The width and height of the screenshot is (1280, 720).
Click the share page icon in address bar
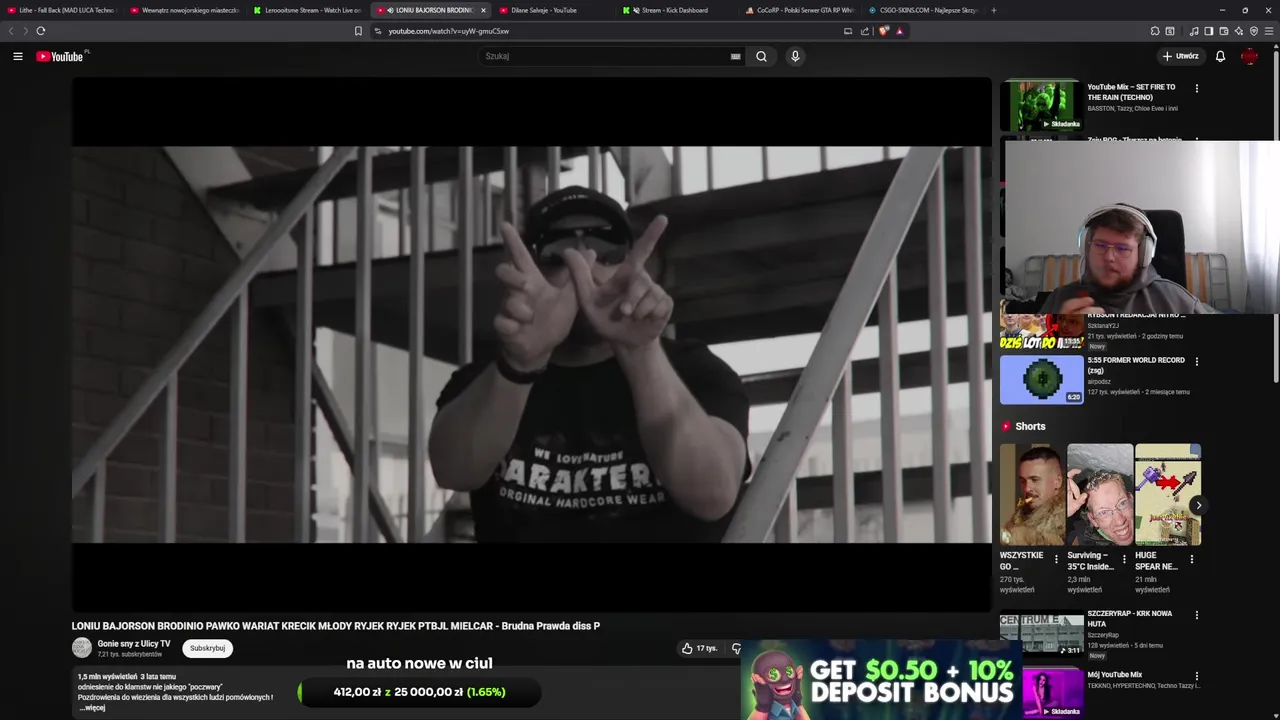tap(865, 31)
